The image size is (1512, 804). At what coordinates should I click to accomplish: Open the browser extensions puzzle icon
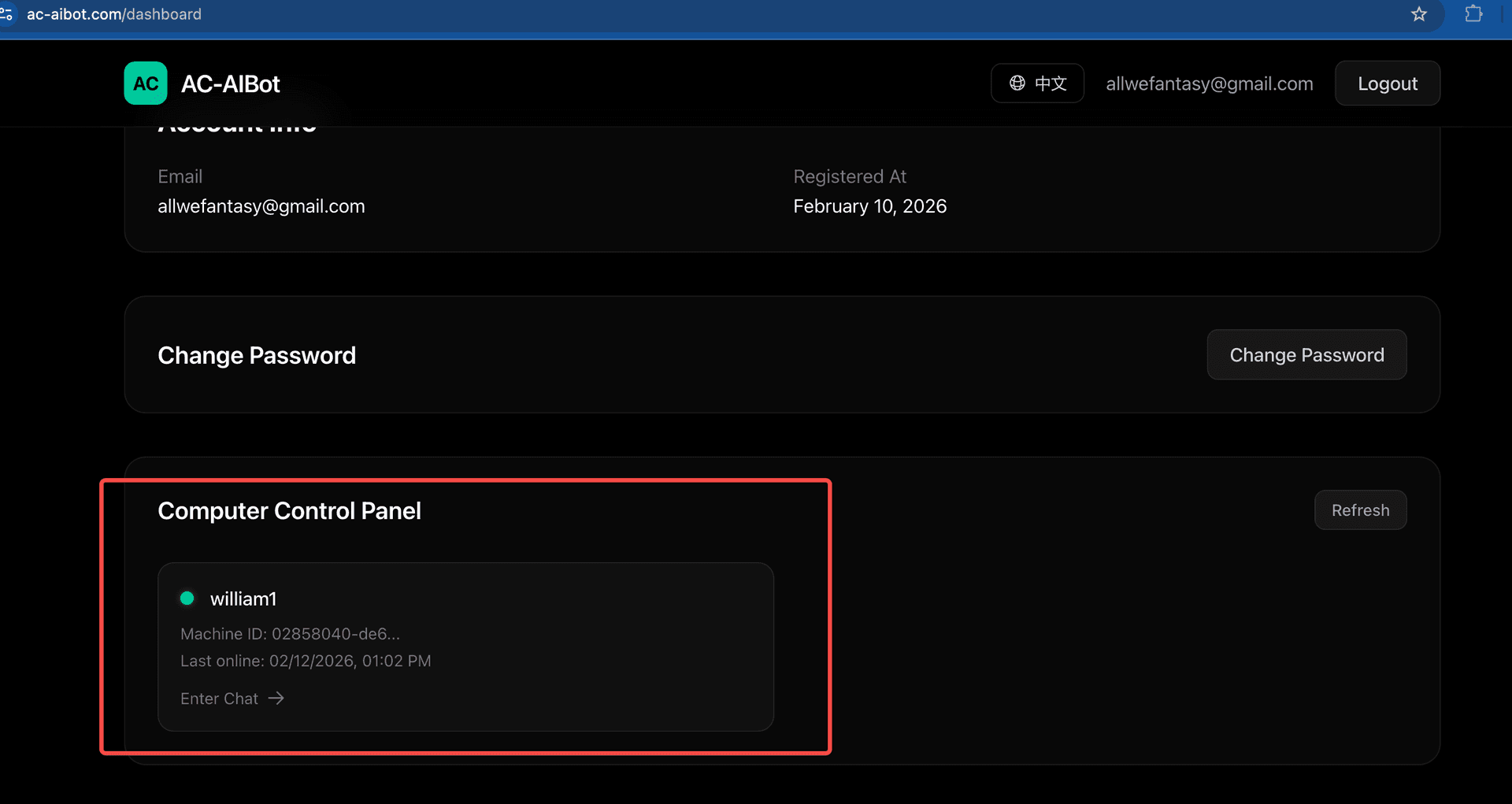tap(1473, 14)
